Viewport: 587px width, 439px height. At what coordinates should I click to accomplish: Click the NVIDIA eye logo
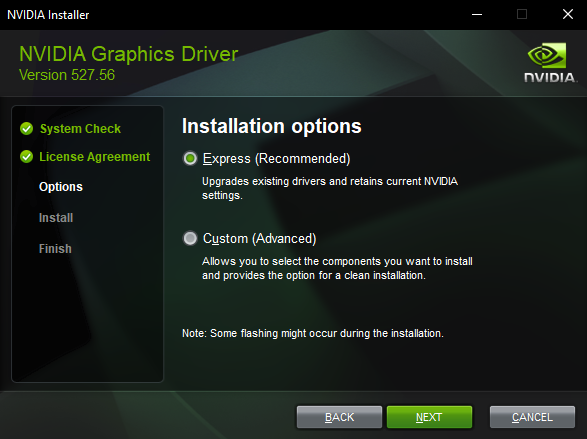pyautogui.click(x=547, y=55)
